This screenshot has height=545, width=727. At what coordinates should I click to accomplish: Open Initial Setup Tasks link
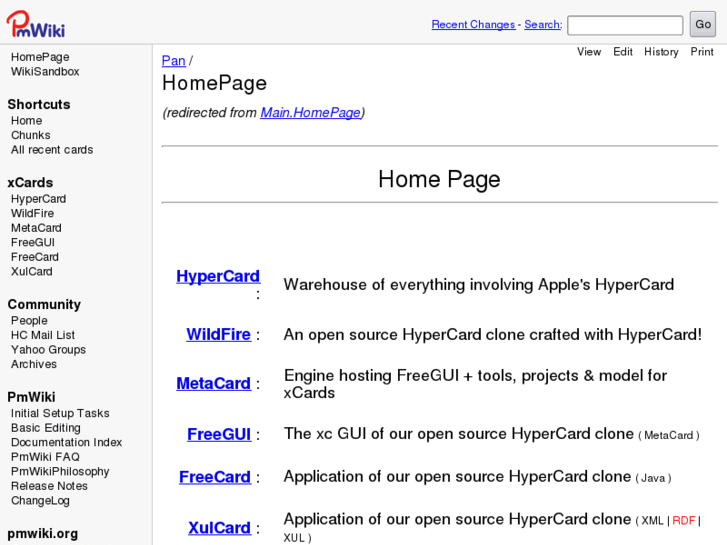[60, 413]
